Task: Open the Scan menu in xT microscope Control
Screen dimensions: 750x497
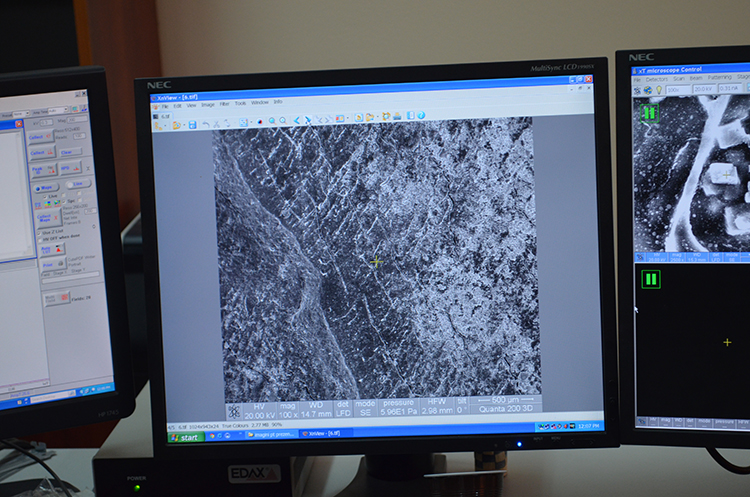Action: 679,79
